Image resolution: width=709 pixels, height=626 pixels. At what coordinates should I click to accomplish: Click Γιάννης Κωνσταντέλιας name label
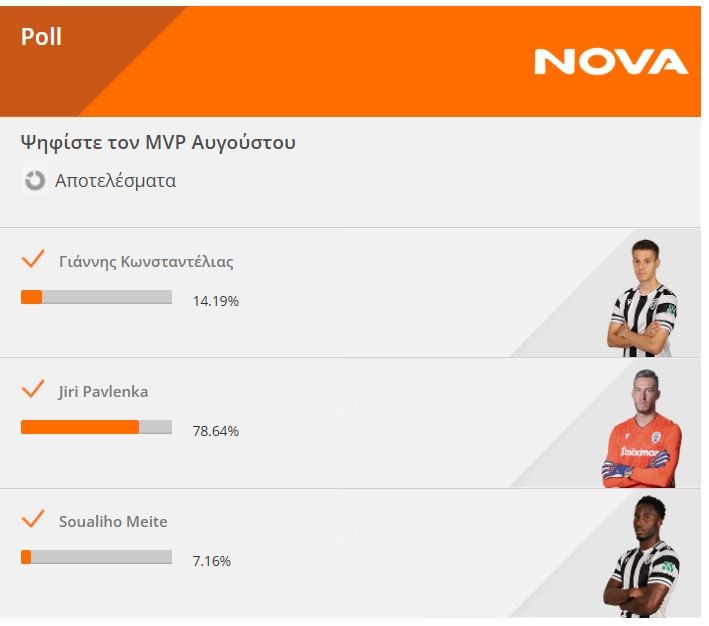coord(146,262)
